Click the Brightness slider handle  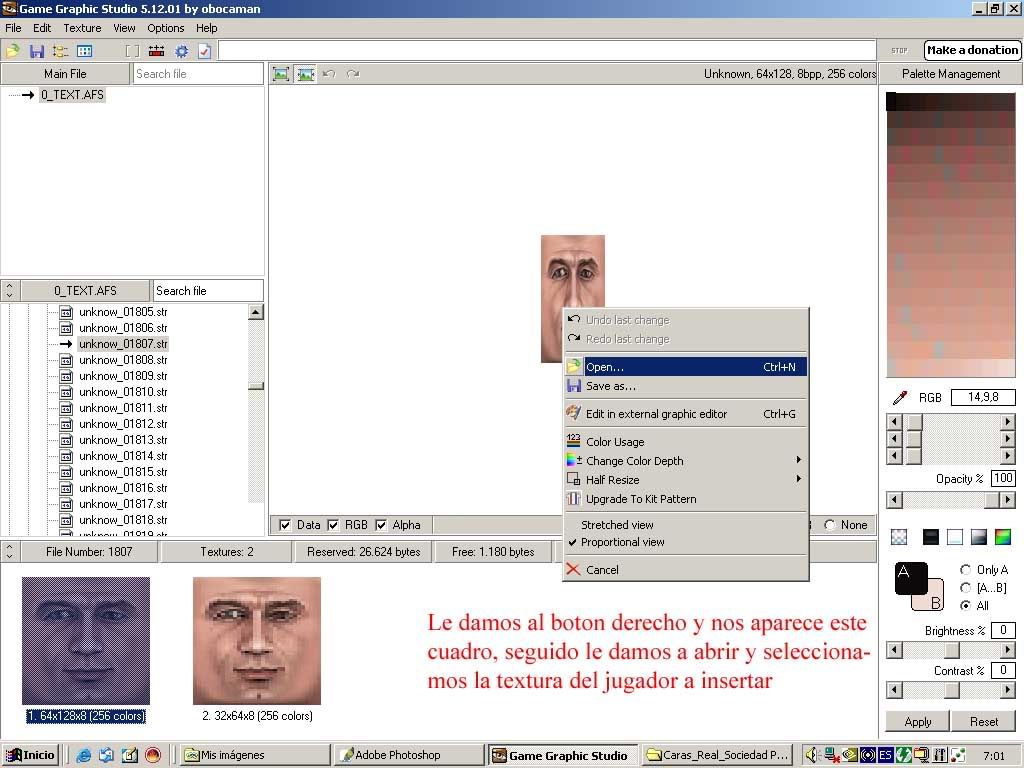(x=952, y=650)
